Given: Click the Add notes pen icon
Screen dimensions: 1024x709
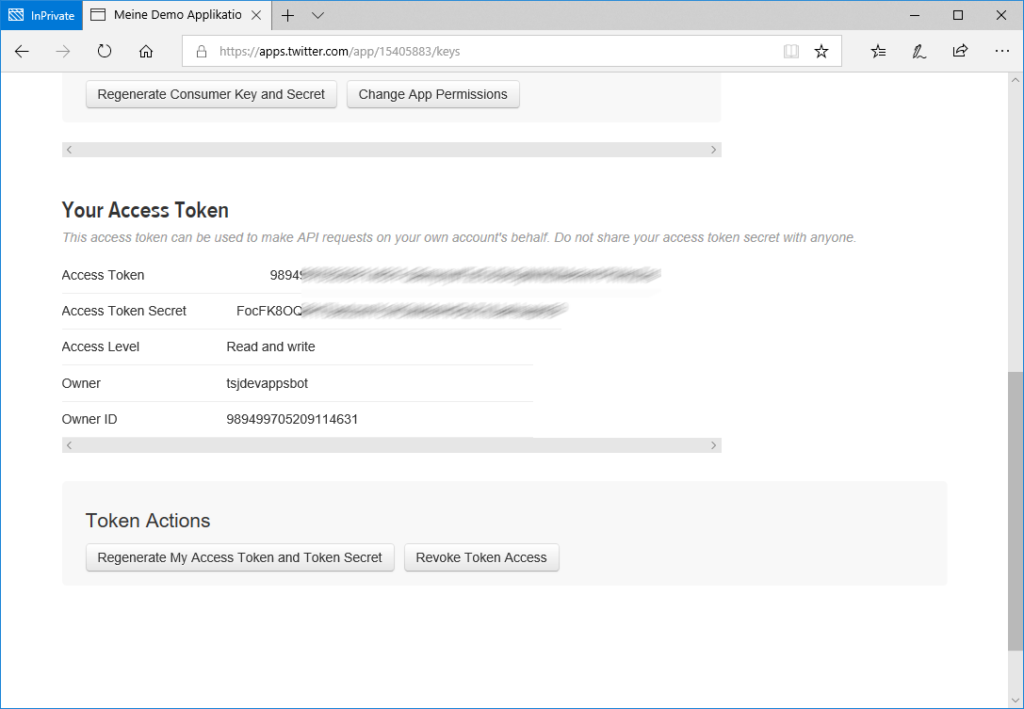Looking at the screenshot, I should coord(919,51).
